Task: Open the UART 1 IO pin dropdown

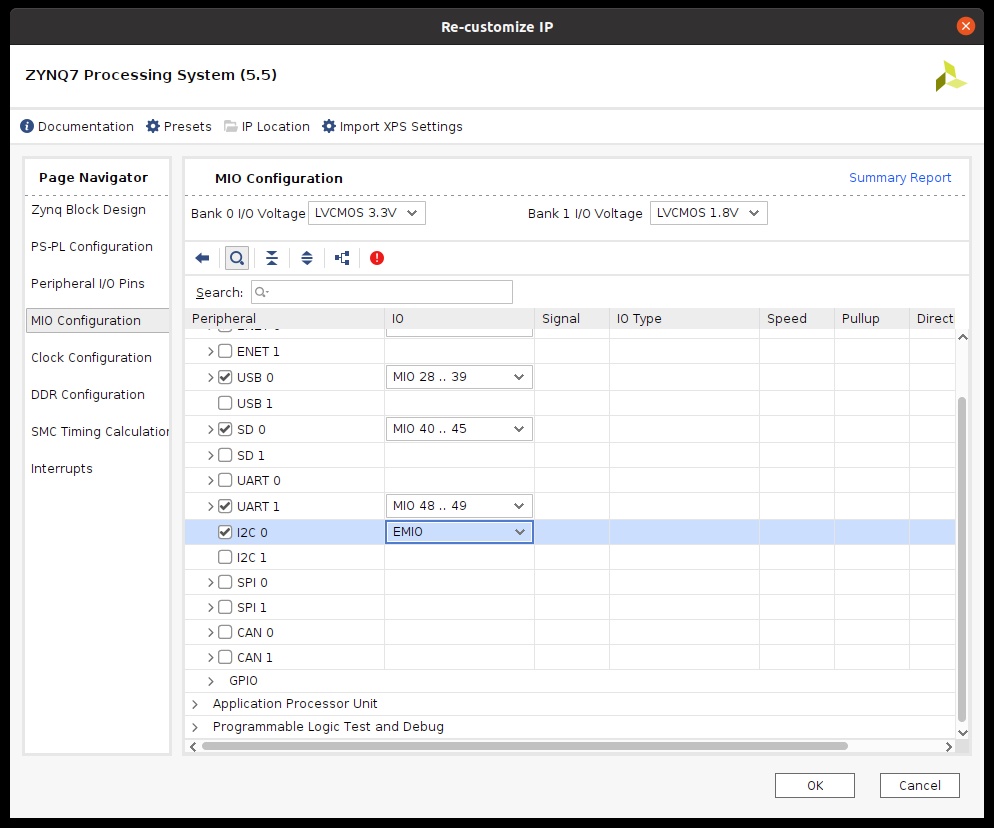Action: coord(459,506)
